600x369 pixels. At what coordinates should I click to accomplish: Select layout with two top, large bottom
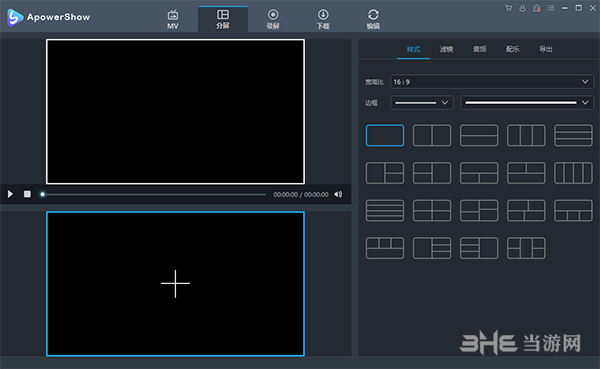[526, 173]
